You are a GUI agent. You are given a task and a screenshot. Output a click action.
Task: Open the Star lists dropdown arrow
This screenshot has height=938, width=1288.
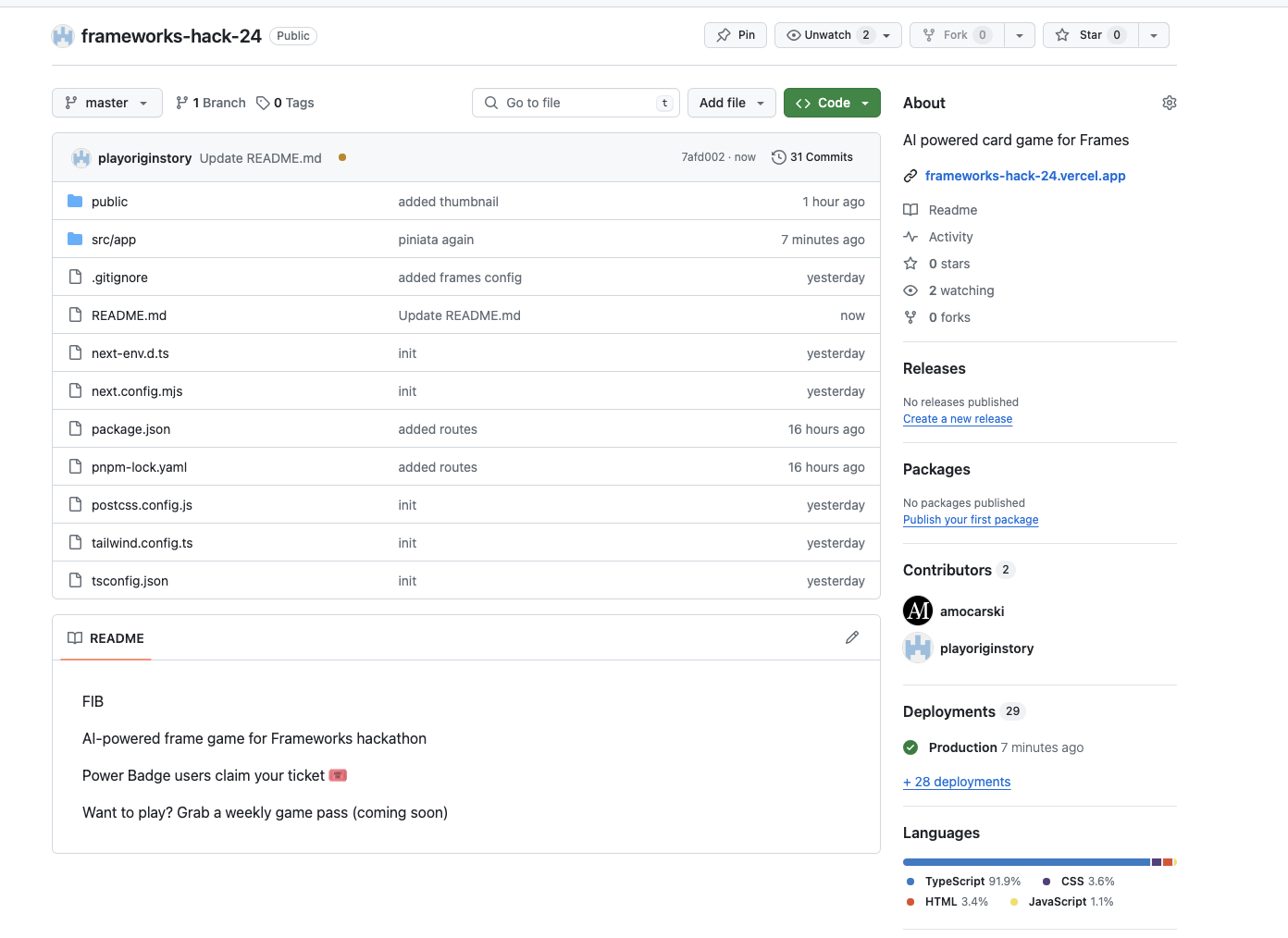click(1154, 35)
